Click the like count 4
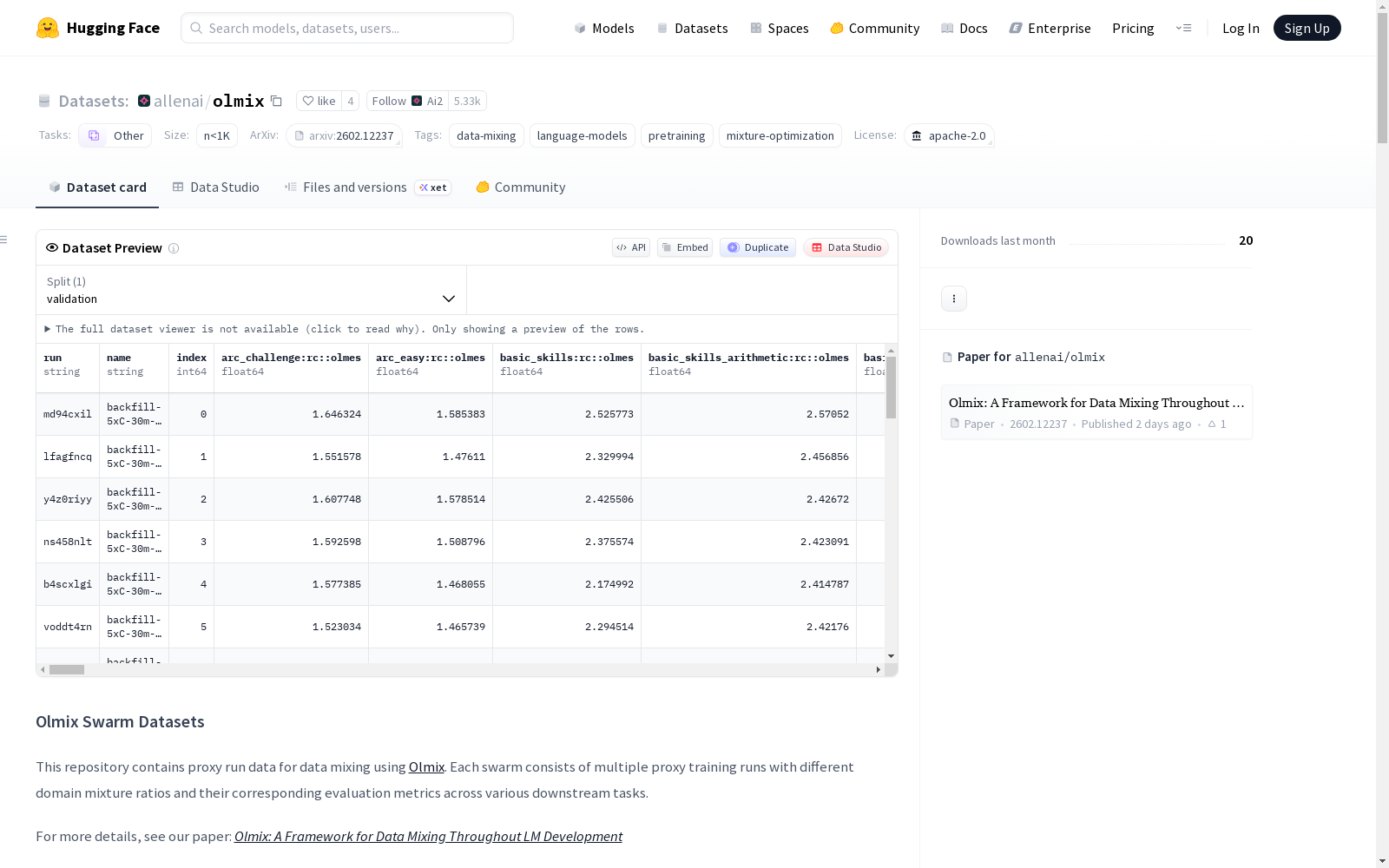The height and width of the screenshot is (868, 1389). 351,101
